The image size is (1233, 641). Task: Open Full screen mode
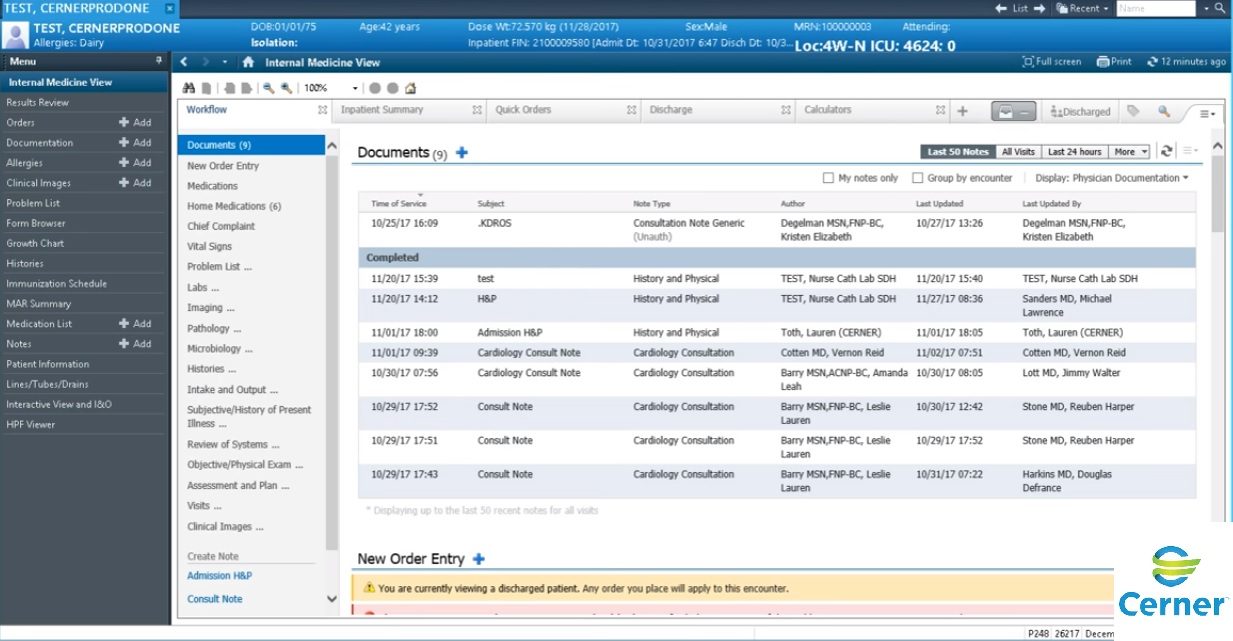point(1053,61)
